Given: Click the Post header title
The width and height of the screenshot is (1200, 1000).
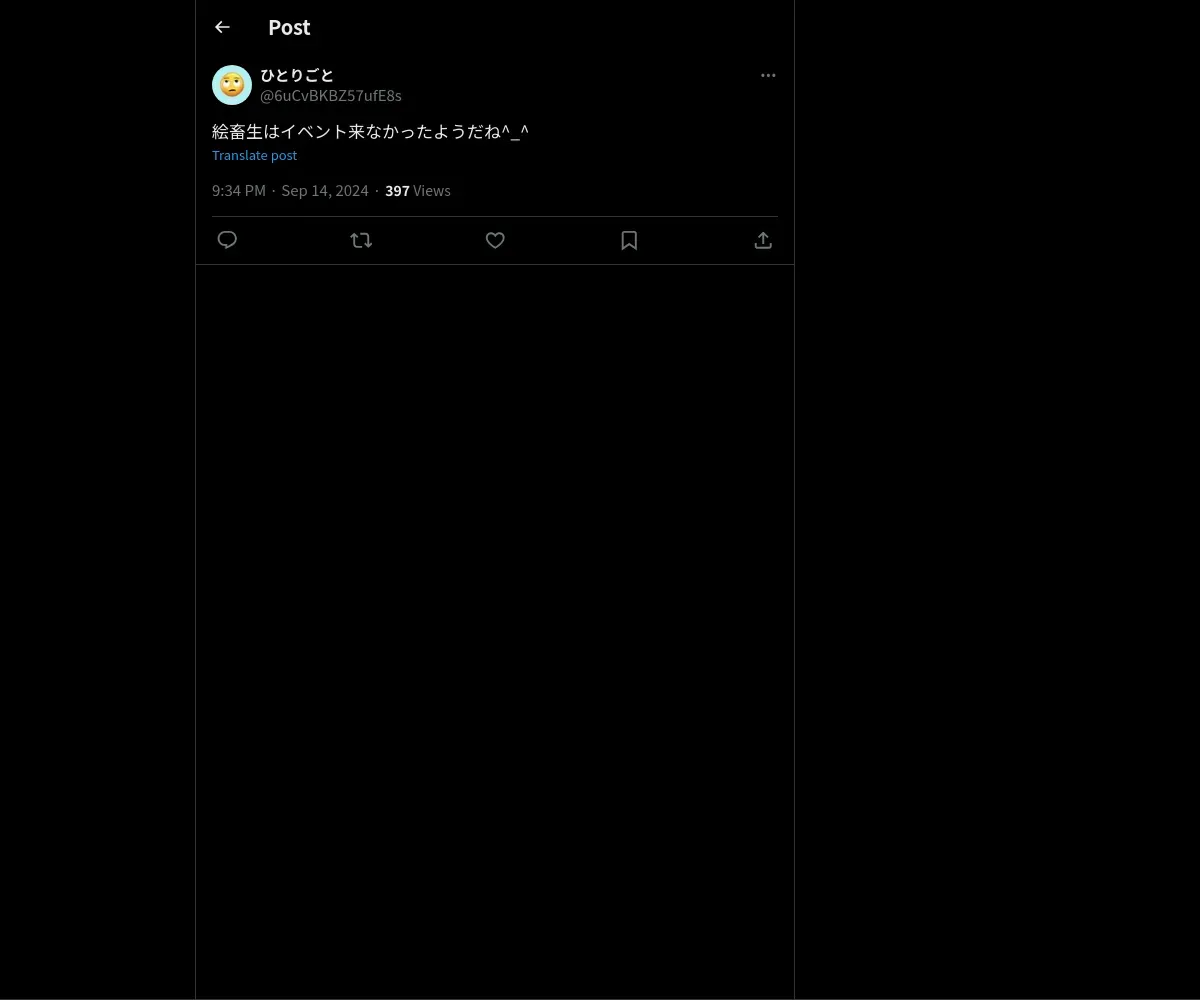Looking at the screenshot, I should click(x=289, y=27).
